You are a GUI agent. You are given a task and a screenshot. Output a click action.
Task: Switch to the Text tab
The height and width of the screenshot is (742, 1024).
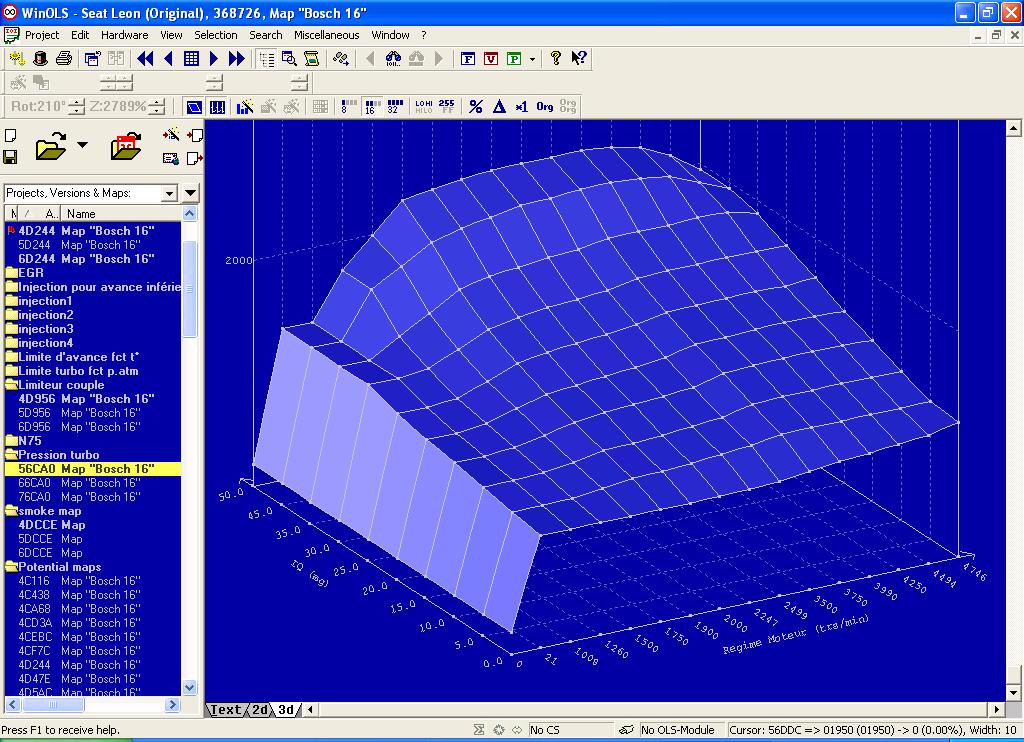[225, 709]
